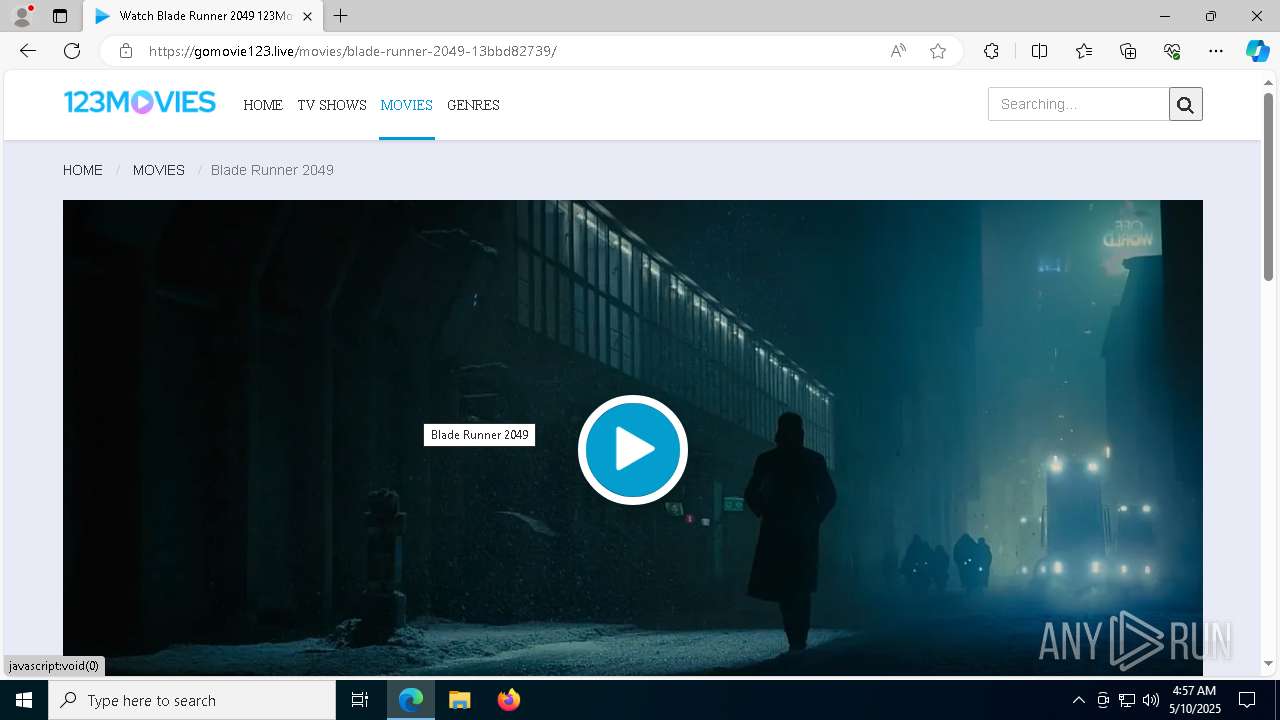The image size is (1280, 720).
Task: Click the page vertical scrollbar thumb
Action: click(1269, 186)
